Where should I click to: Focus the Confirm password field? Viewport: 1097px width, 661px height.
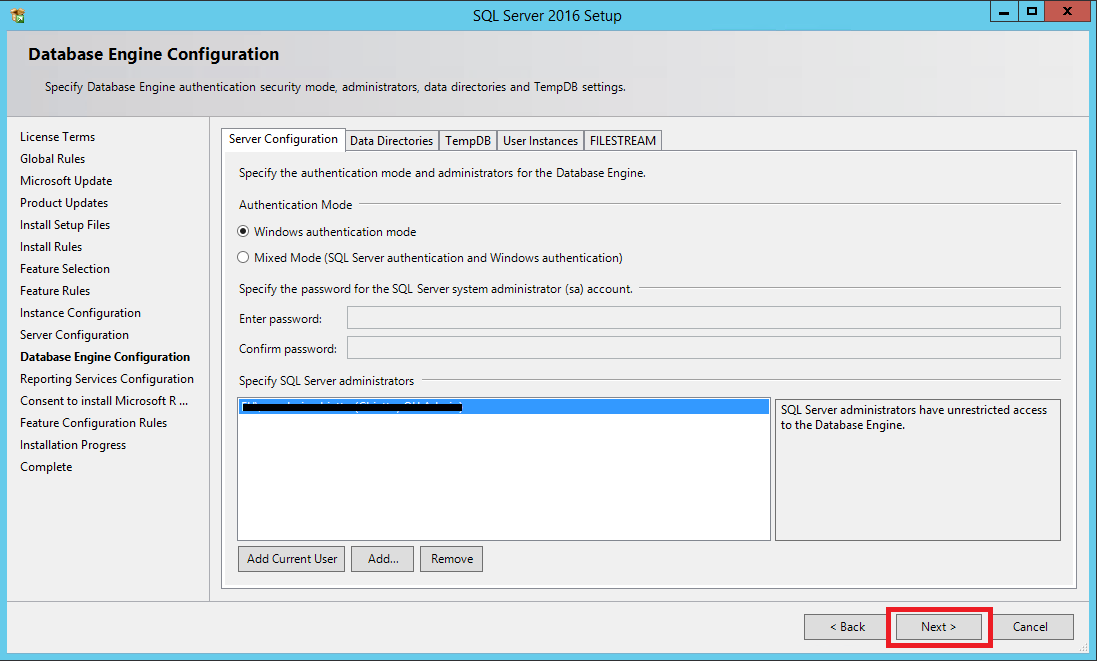point(704,348)
